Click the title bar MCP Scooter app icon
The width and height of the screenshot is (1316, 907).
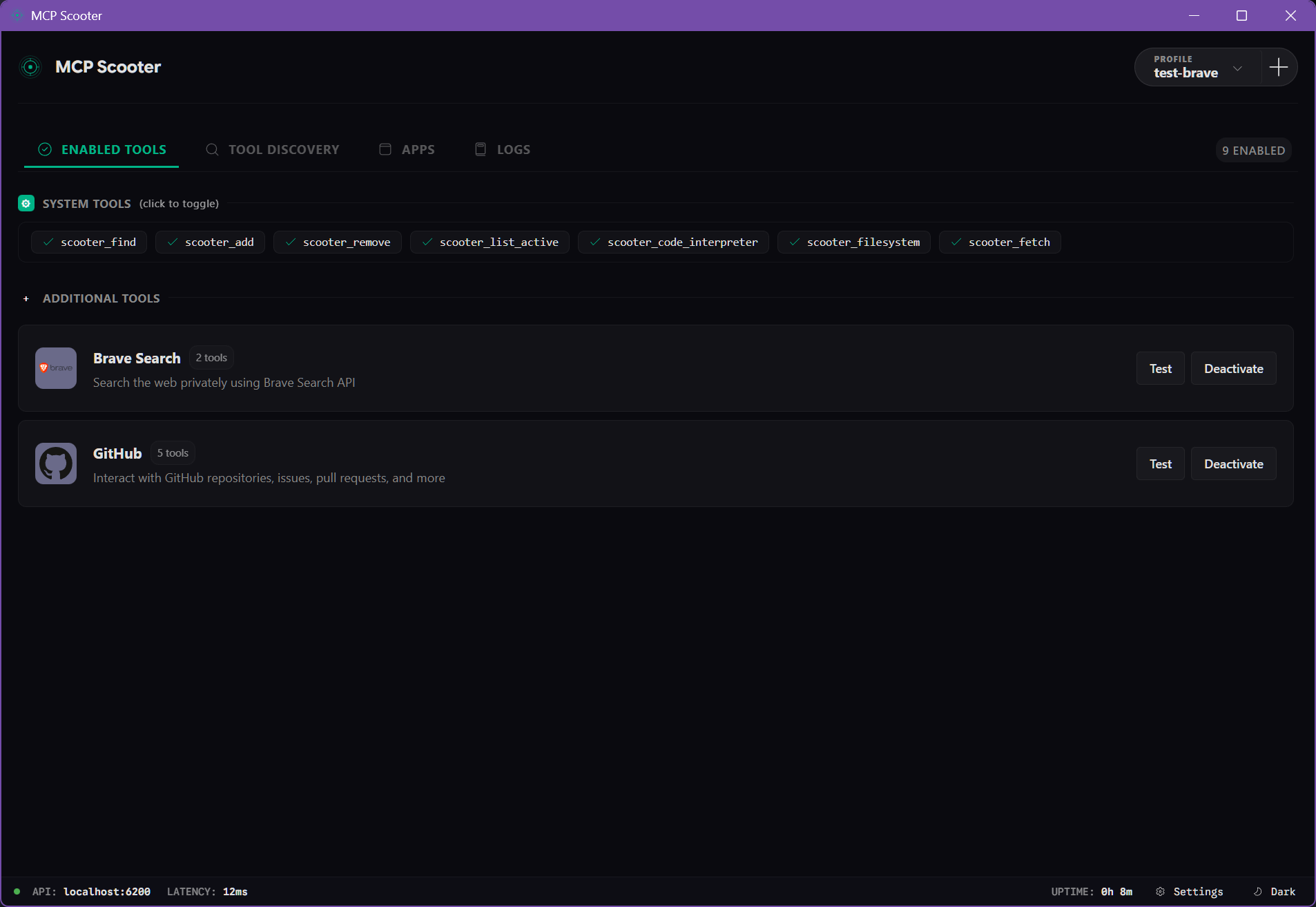(17, 15)
